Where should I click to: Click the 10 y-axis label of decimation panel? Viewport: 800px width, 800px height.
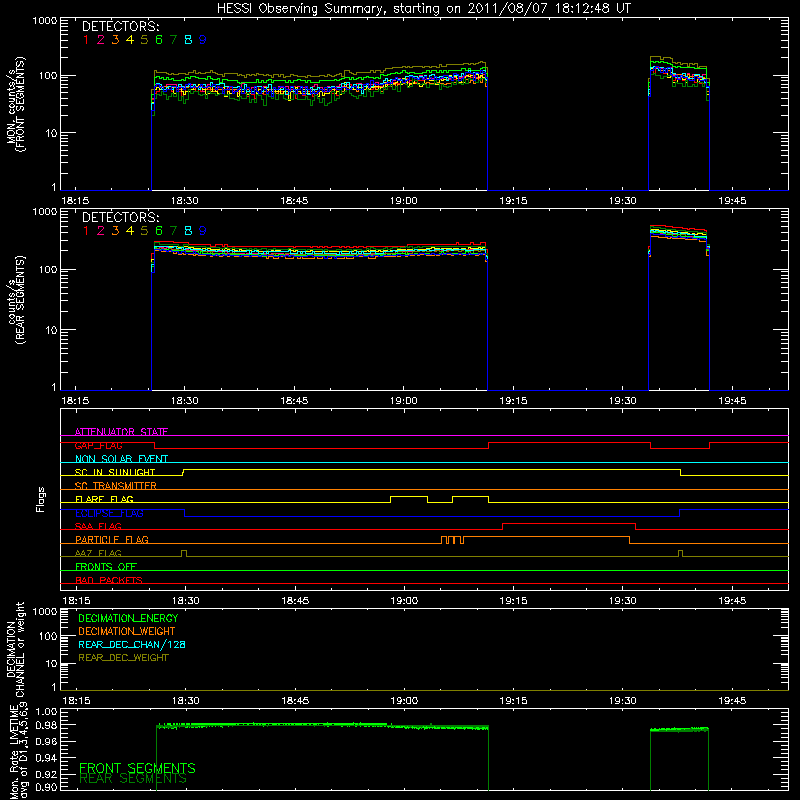[52, 663]
